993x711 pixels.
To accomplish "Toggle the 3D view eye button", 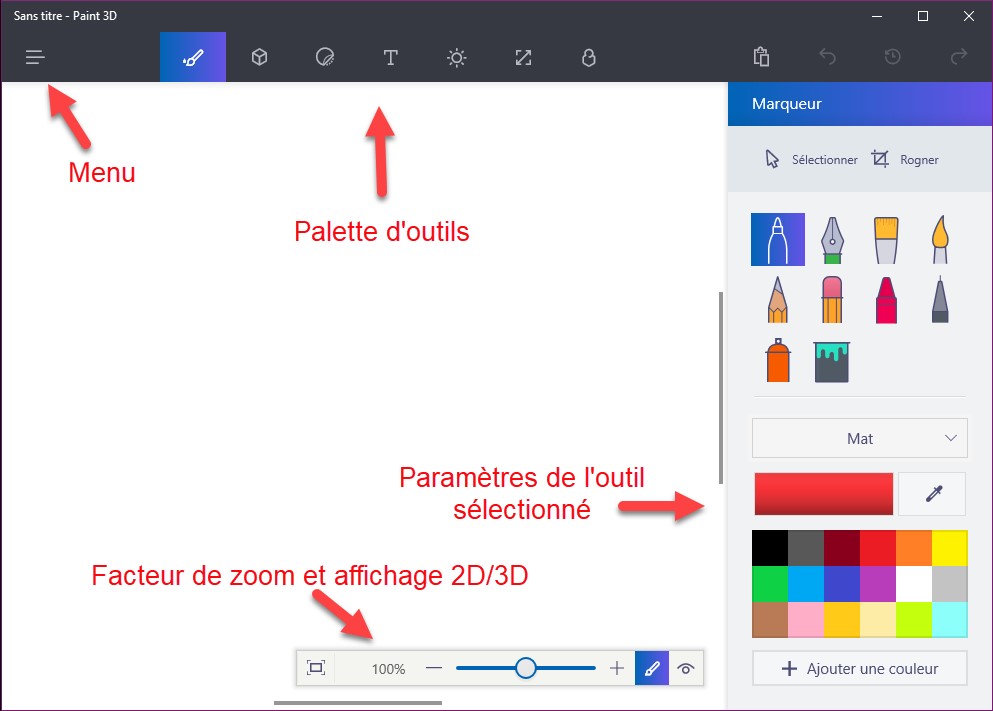I will [x=686, y=668].
